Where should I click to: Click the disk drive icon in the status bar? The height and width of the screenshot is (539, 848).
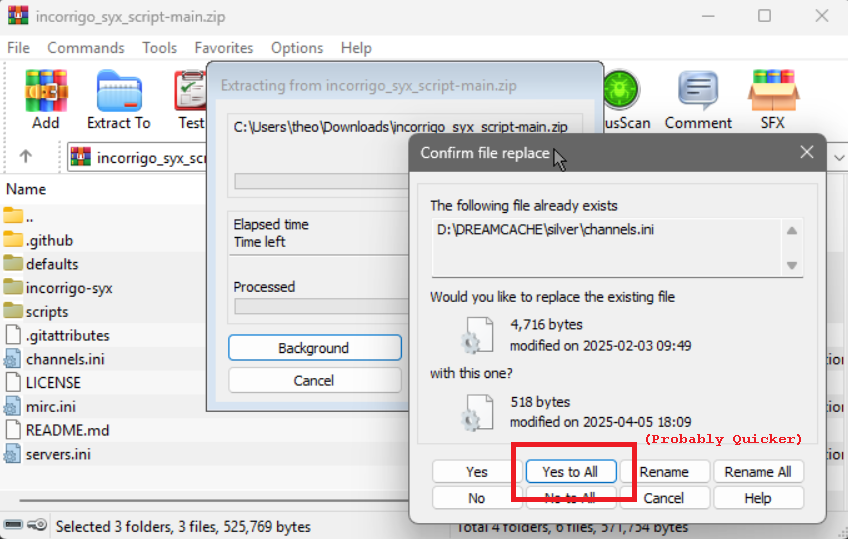[x=14, y=525]
